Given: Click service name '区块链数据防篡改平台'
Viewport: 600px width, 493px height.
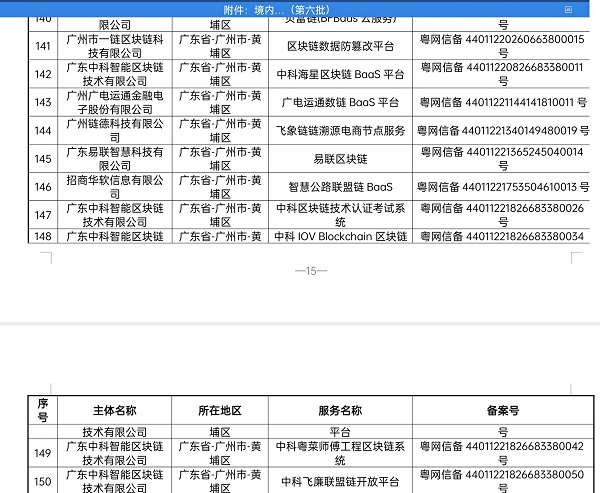Looking at the screenshot, I should point(341,46).
